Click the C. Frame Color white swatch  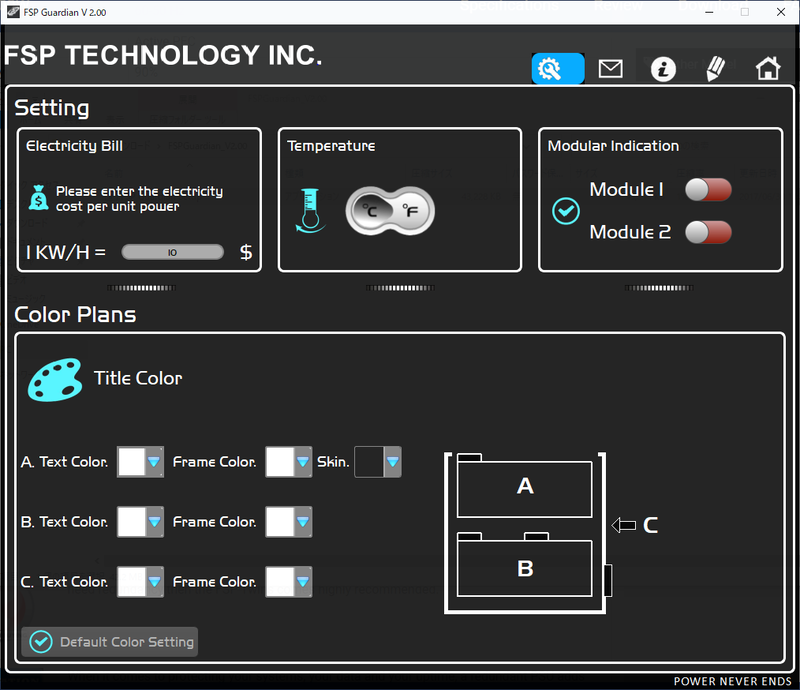280,582
